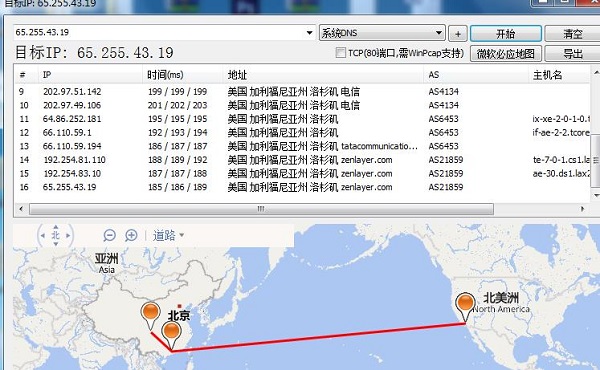Zoom in the map with plus icon
Screen dimensions: 600x370
click(x=131, y=235)
